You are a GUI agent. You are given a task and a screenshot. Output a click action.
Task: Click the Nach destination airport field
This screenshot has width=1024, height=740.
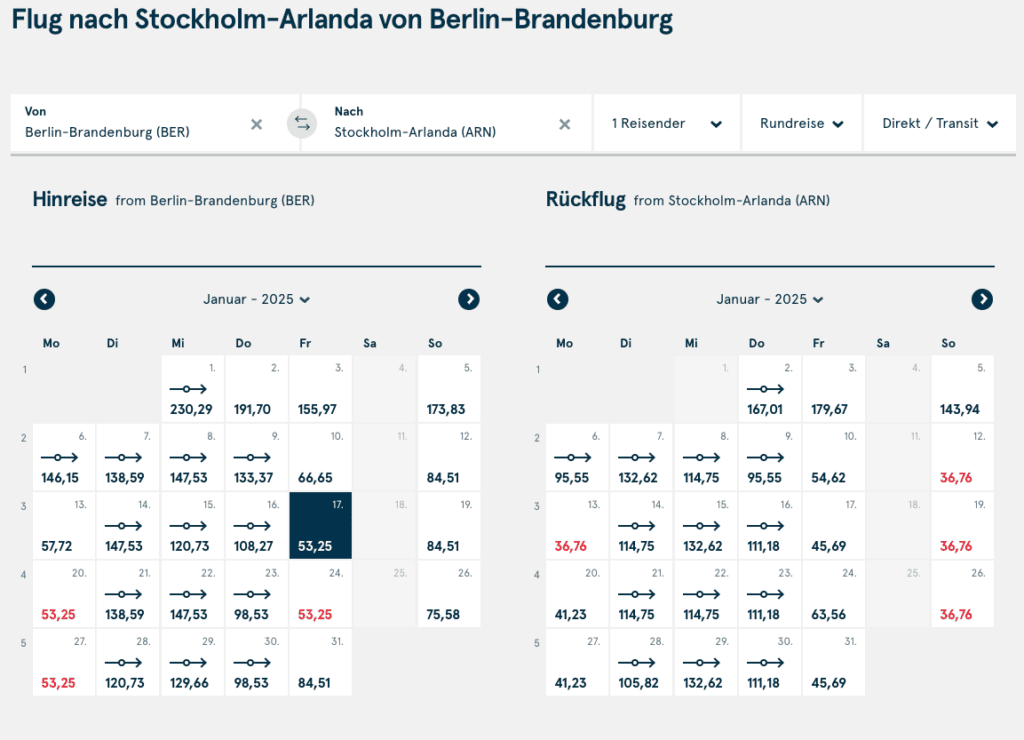tap(440, 124)
